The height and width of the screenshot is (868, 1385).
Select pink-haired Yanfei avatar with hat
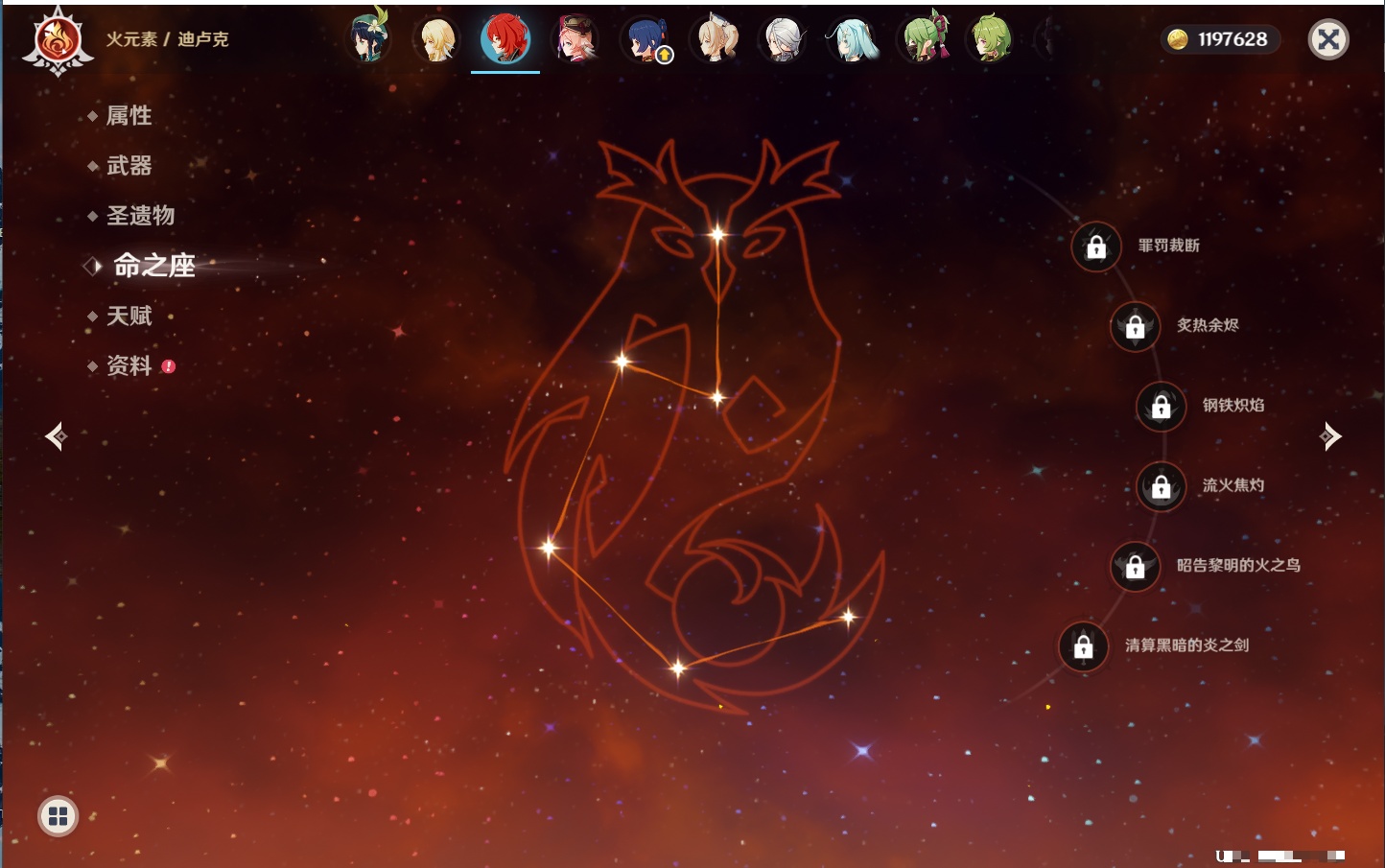coord(575,39)
